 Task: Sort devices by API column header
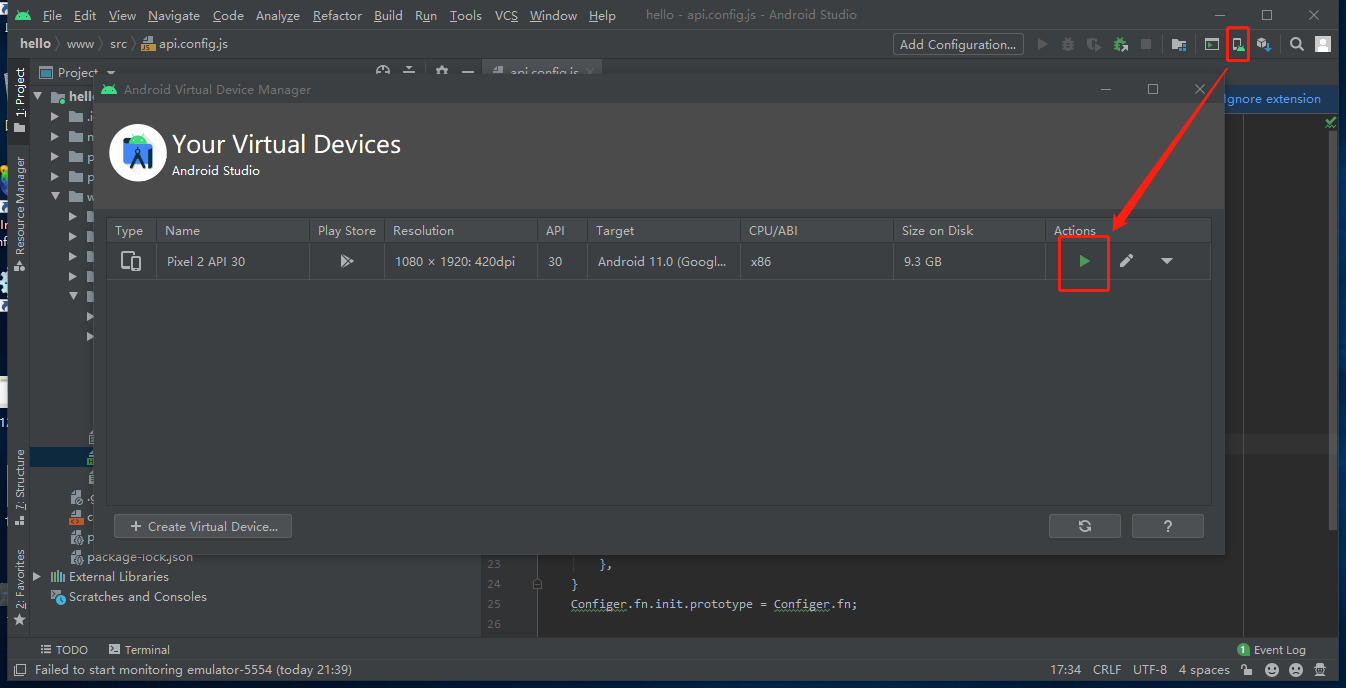click(x=562, y=230)
